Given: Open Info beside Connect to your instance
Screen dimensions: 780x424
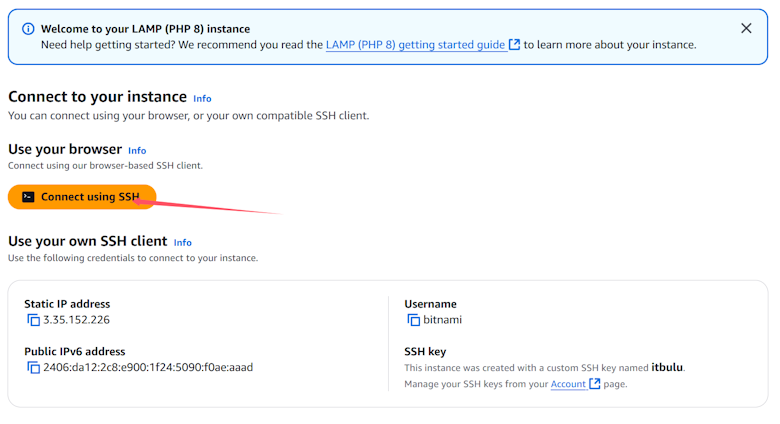Looking at the screenshot, I should [202, 99].
